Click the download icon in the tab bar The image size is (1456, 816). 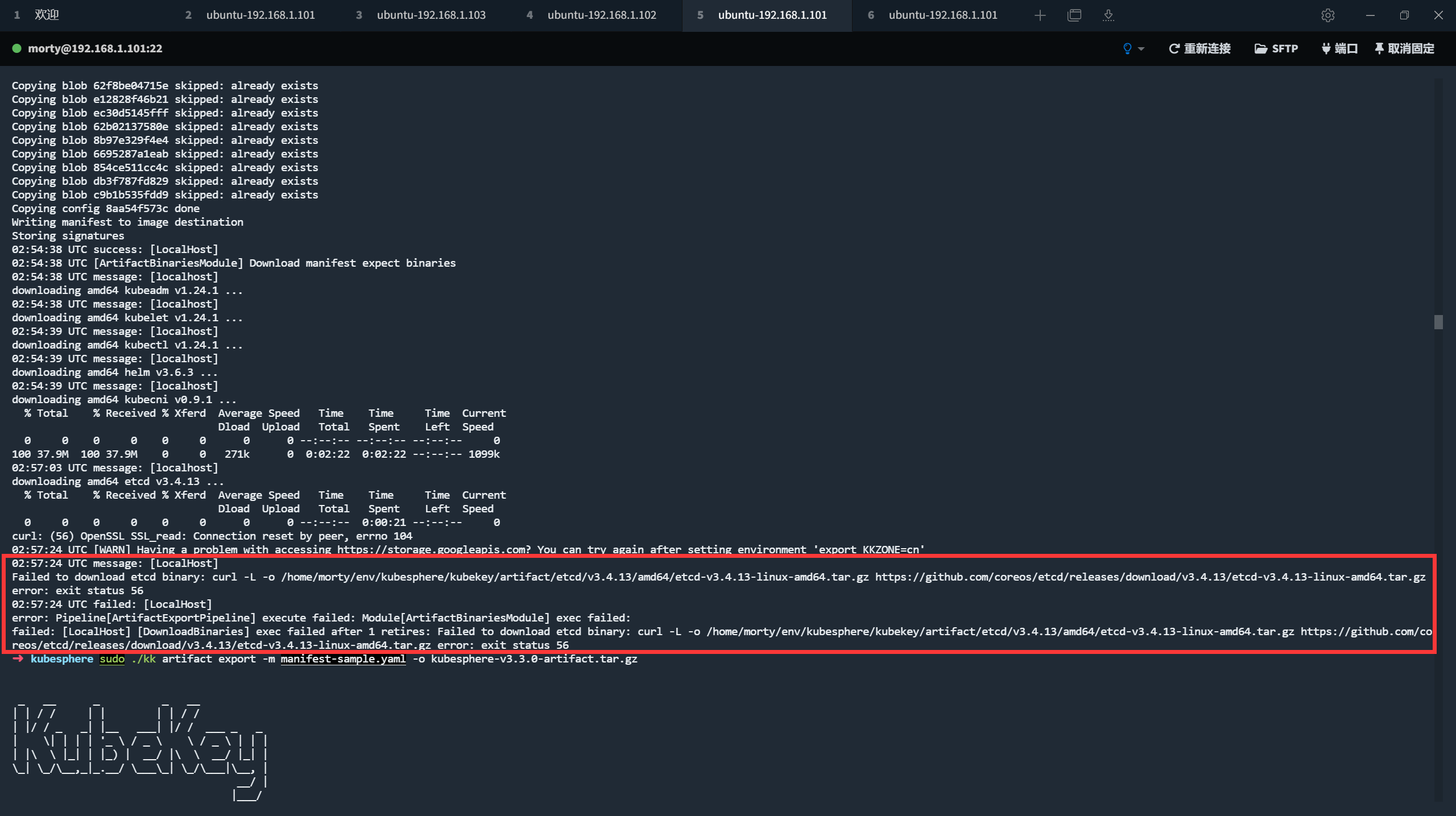pos(1108,15)
